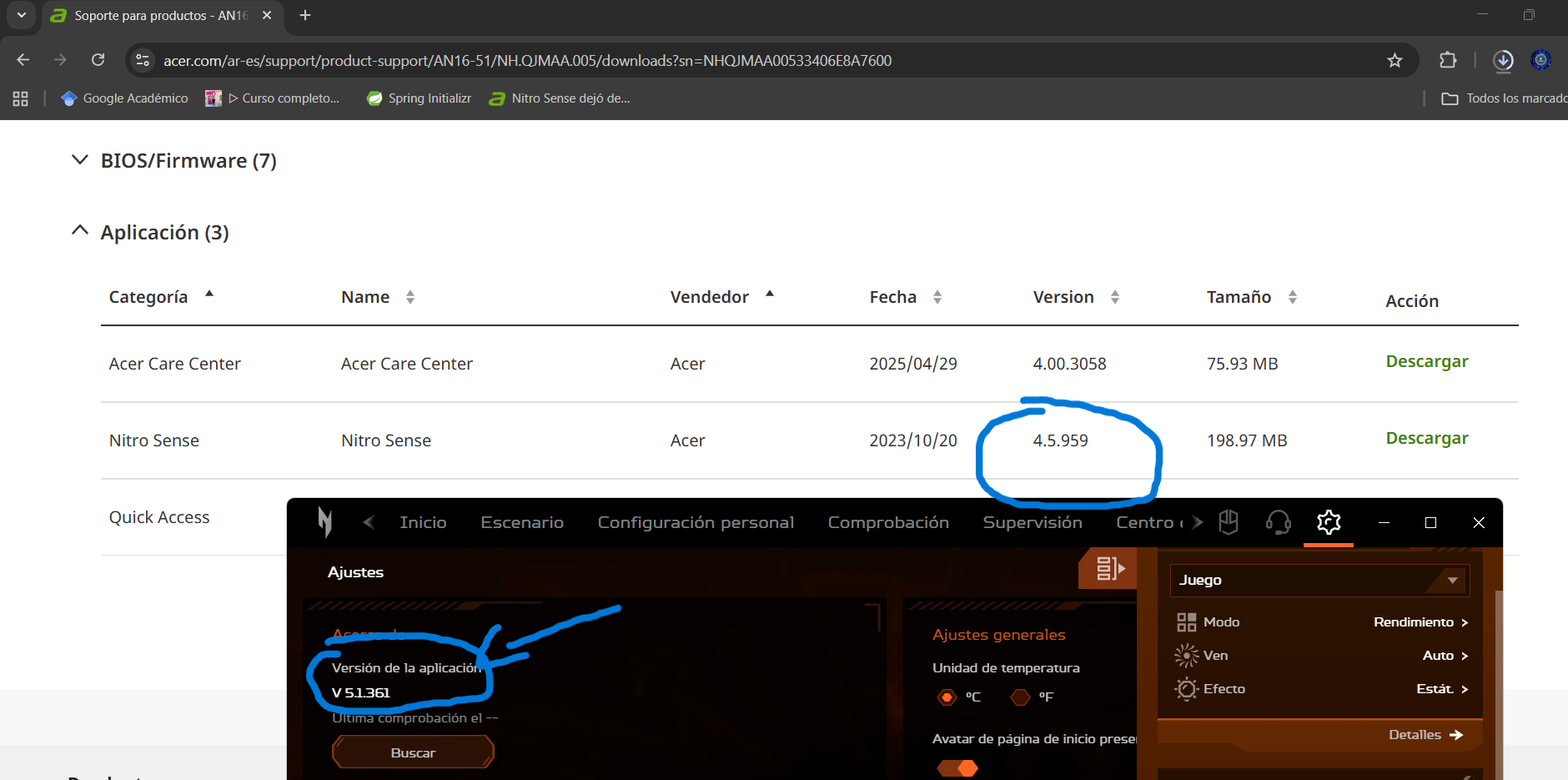Image resolution: width=1568 pixels, height=780 pixels.
Task: Open the Juego profile dropdown
Action: 1319,580
